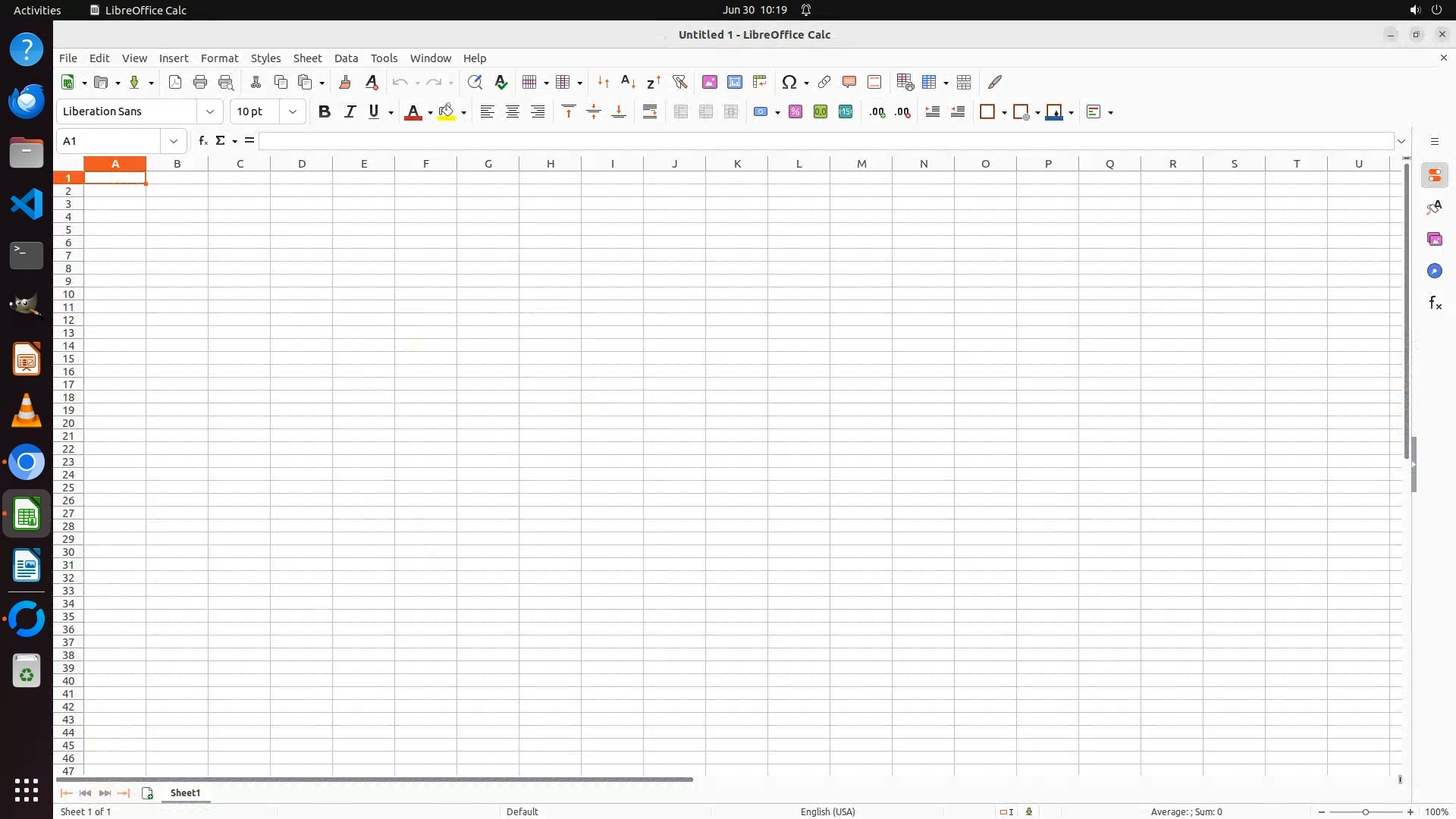Open the Data menu
1456x819 pixels.
(346, 58)
